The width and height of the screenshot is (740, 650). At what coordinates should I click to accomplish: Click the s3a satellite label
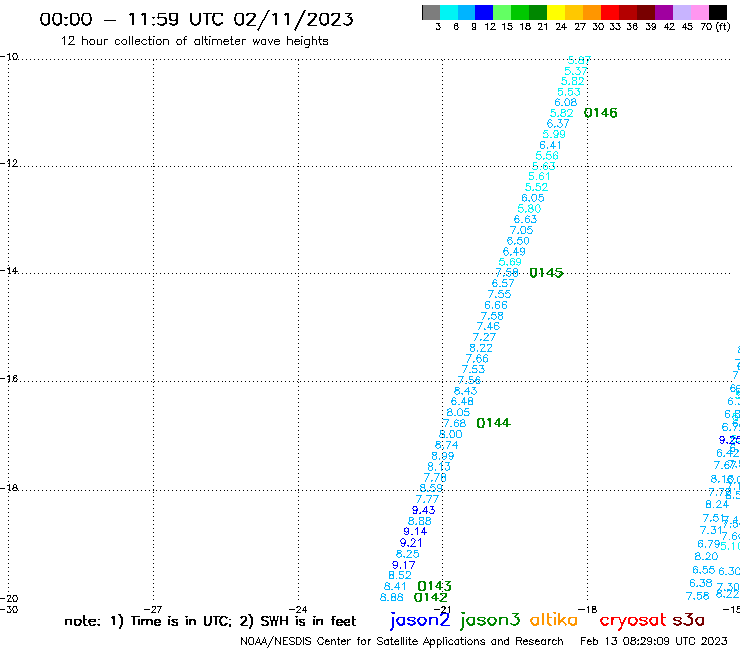coord(689,620)
